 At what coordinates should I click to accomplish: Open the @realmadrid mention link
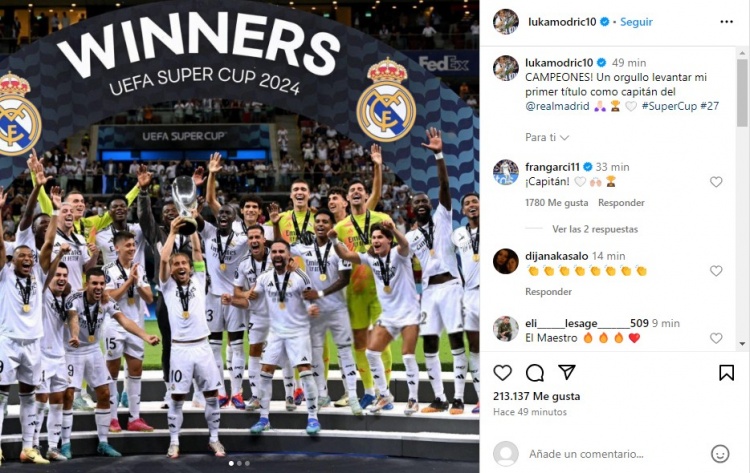click(x=557, y=106)
